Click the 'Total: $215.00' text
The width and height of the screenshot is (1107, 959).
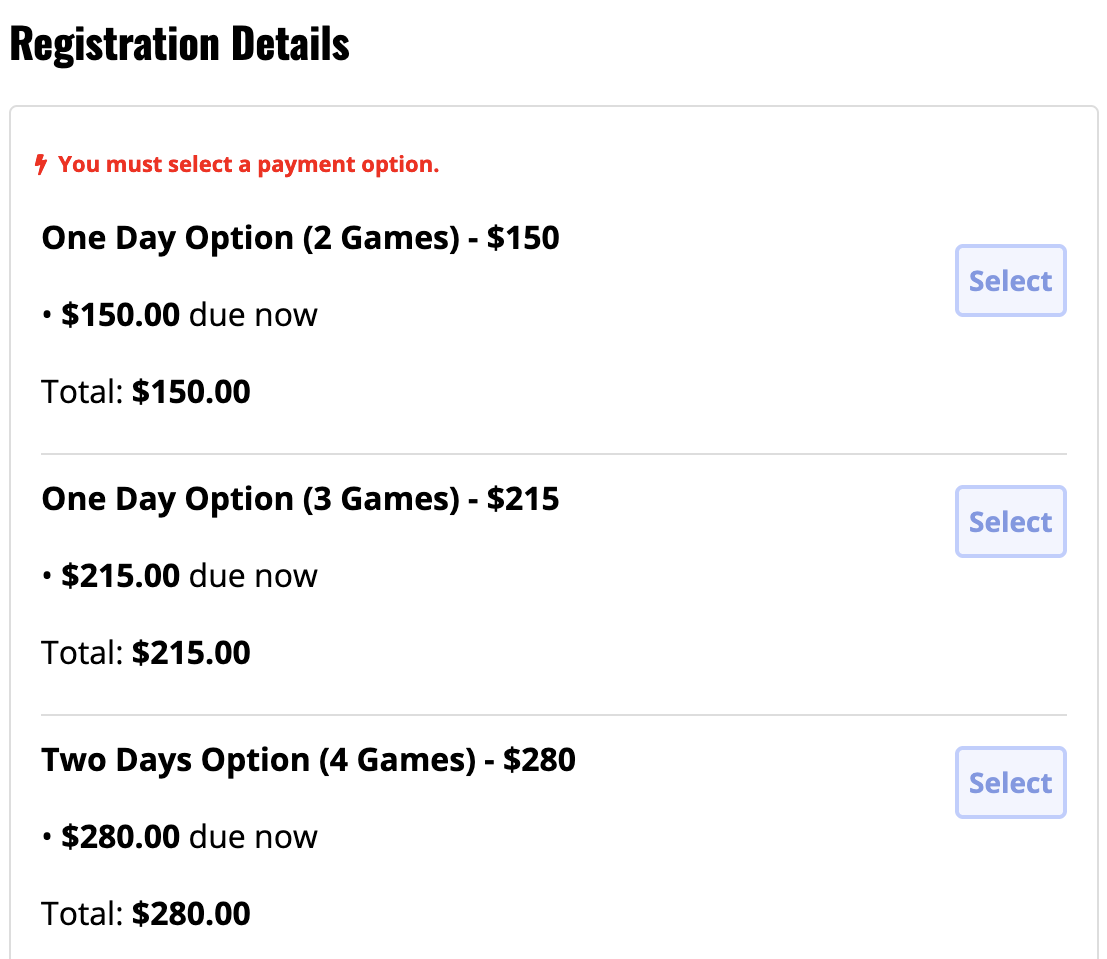tap(146, 653)
